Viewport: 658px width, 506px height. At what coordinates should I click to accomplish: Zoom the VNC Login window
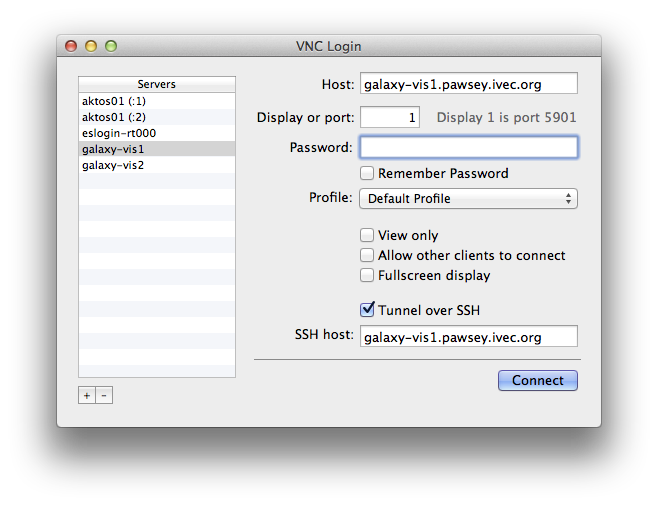point(111,46)
